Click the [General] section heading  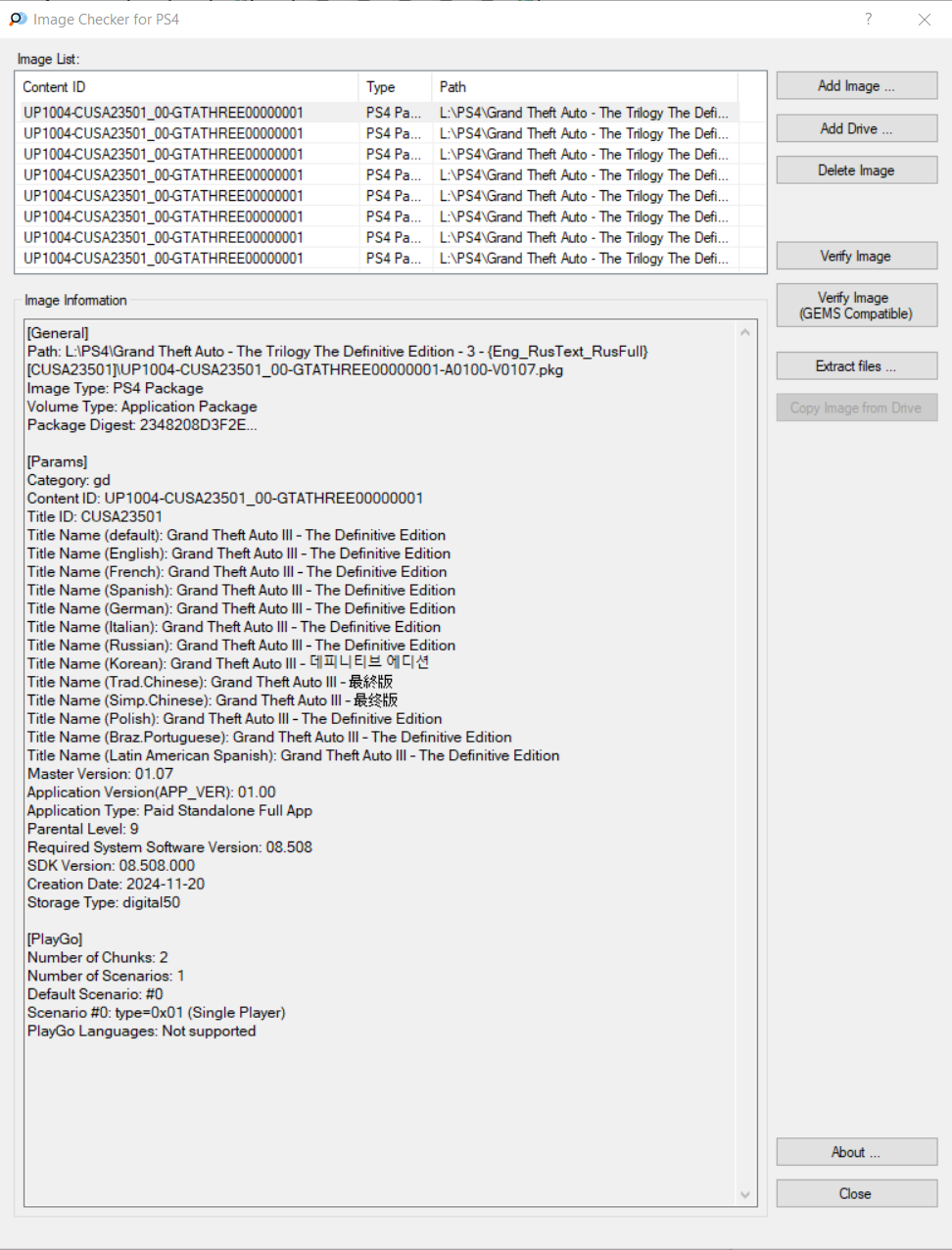click(x=58, y=333)
